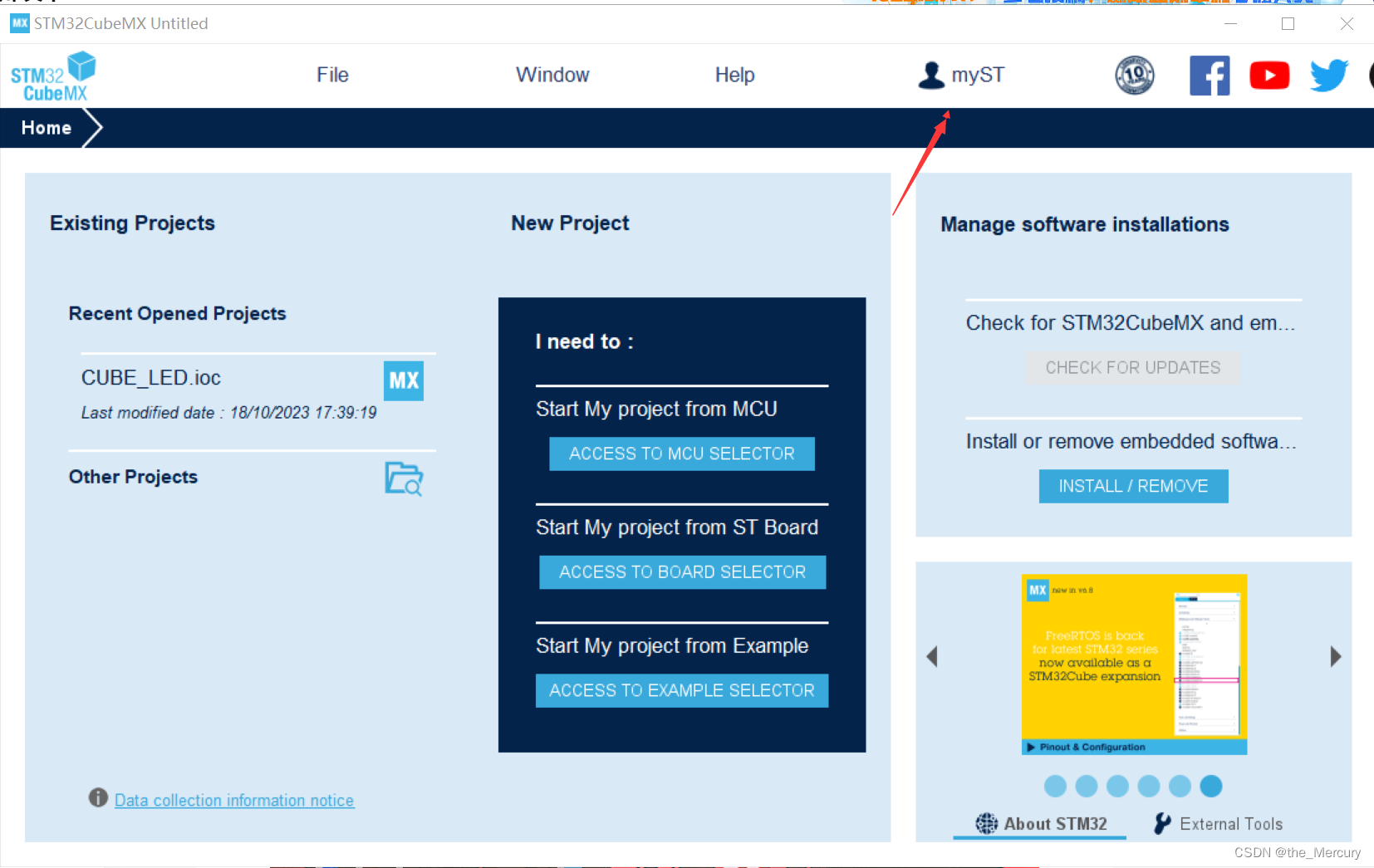Click Start My project from MCU text
The image size is (1374, 868).
click(656, 409)
